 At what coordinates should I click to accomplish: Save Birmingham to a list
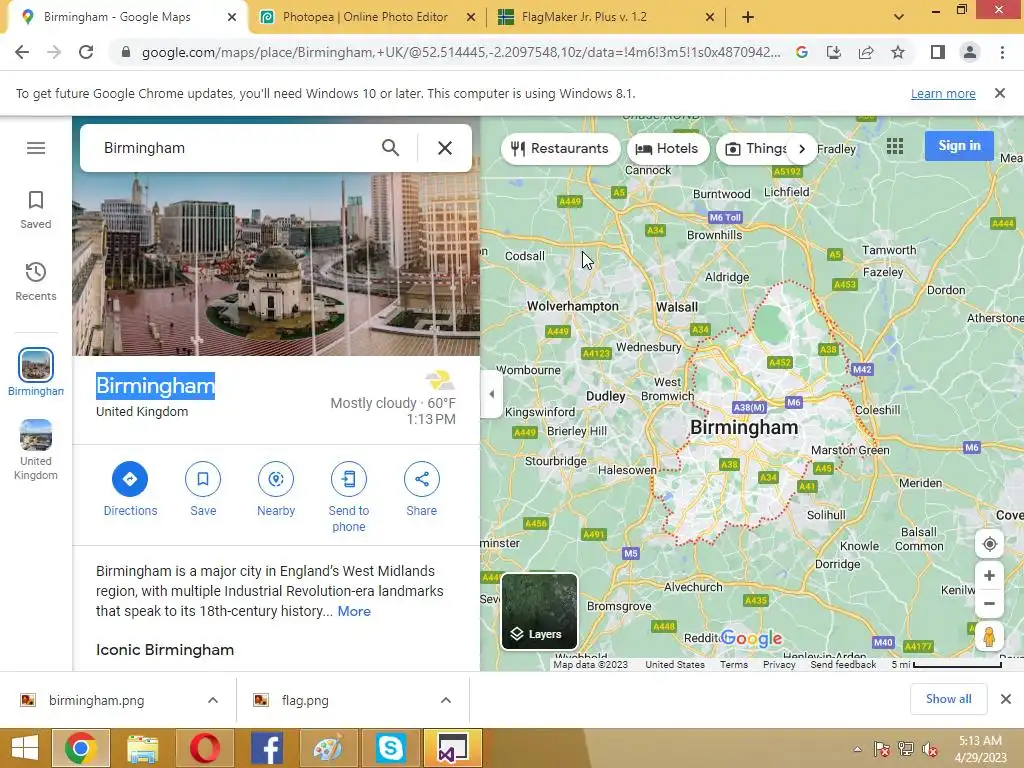click(x=203, y=479)
